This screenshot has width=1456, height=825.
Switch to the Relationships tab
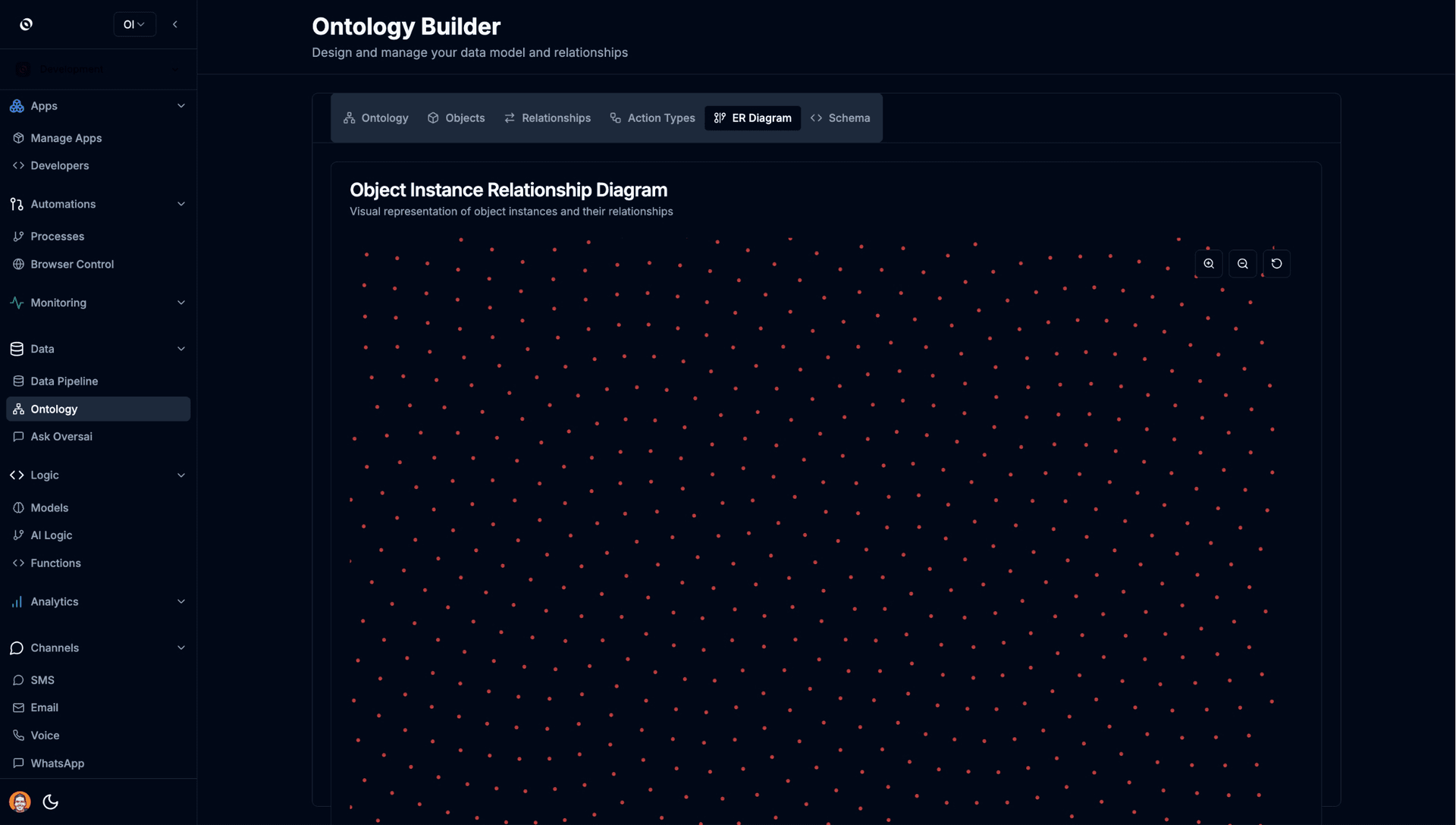(548, 118)
